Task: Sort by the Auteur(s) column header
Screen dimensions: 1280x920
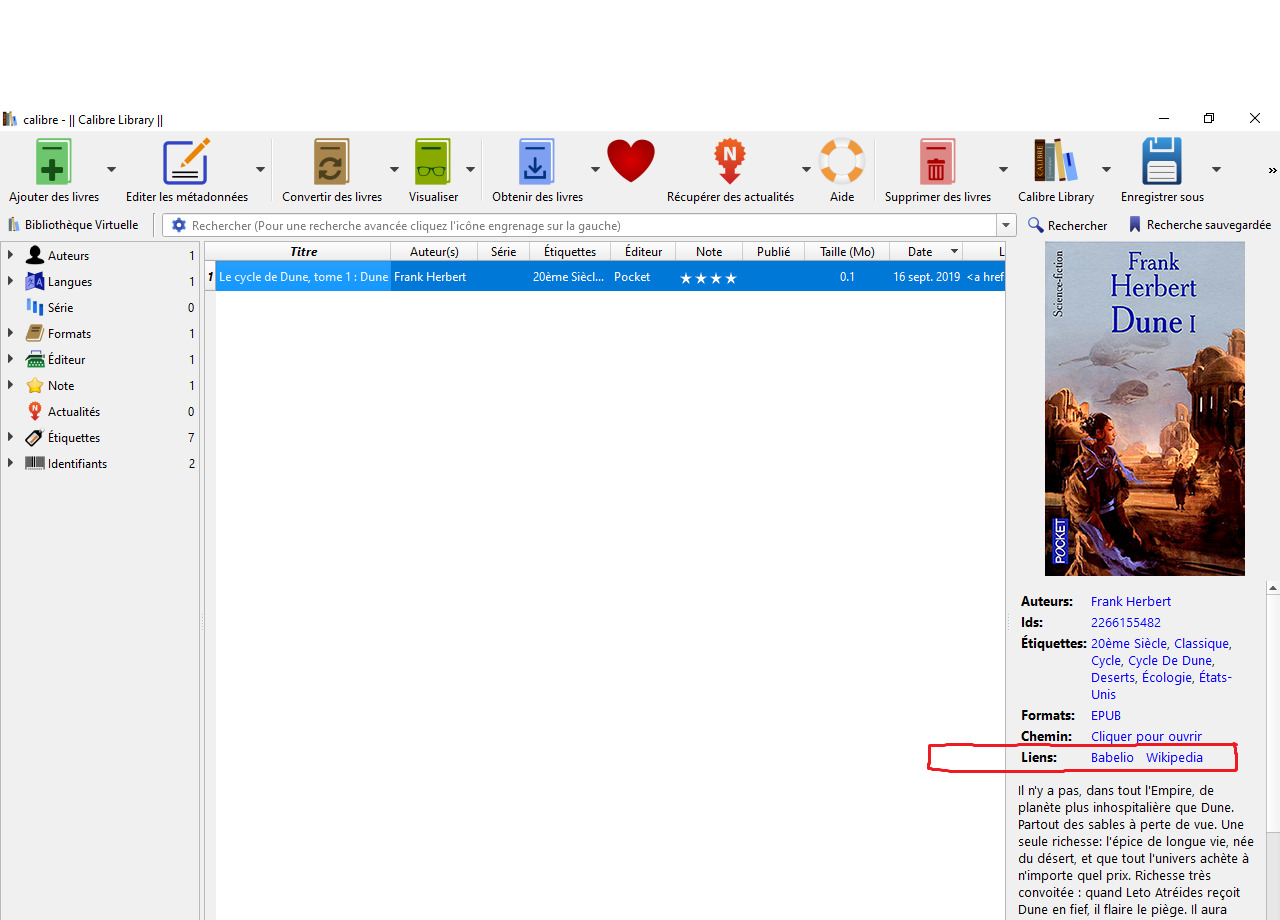Action: coord(434,252)
